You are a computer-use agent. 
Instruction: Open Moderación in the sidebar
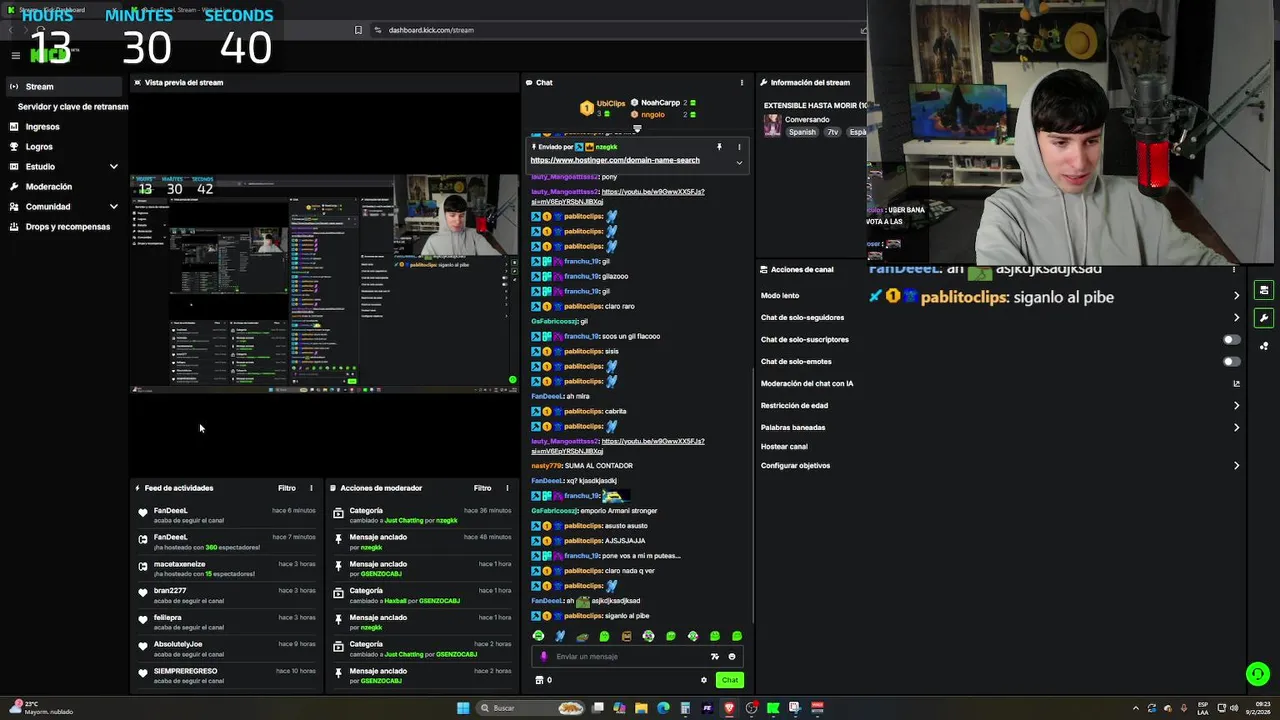(64, 187)
